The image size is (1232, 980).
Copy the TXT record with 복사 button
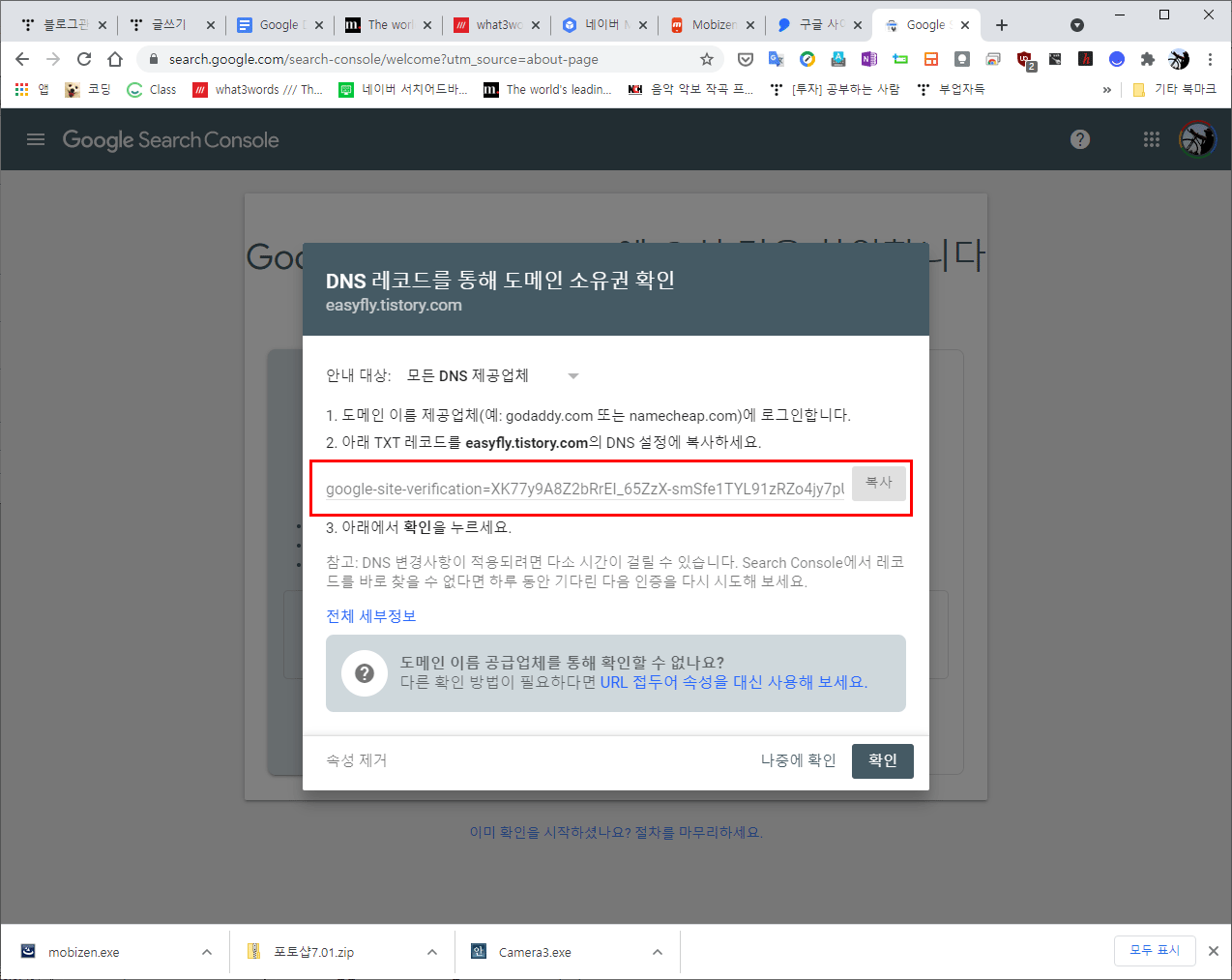879,483
